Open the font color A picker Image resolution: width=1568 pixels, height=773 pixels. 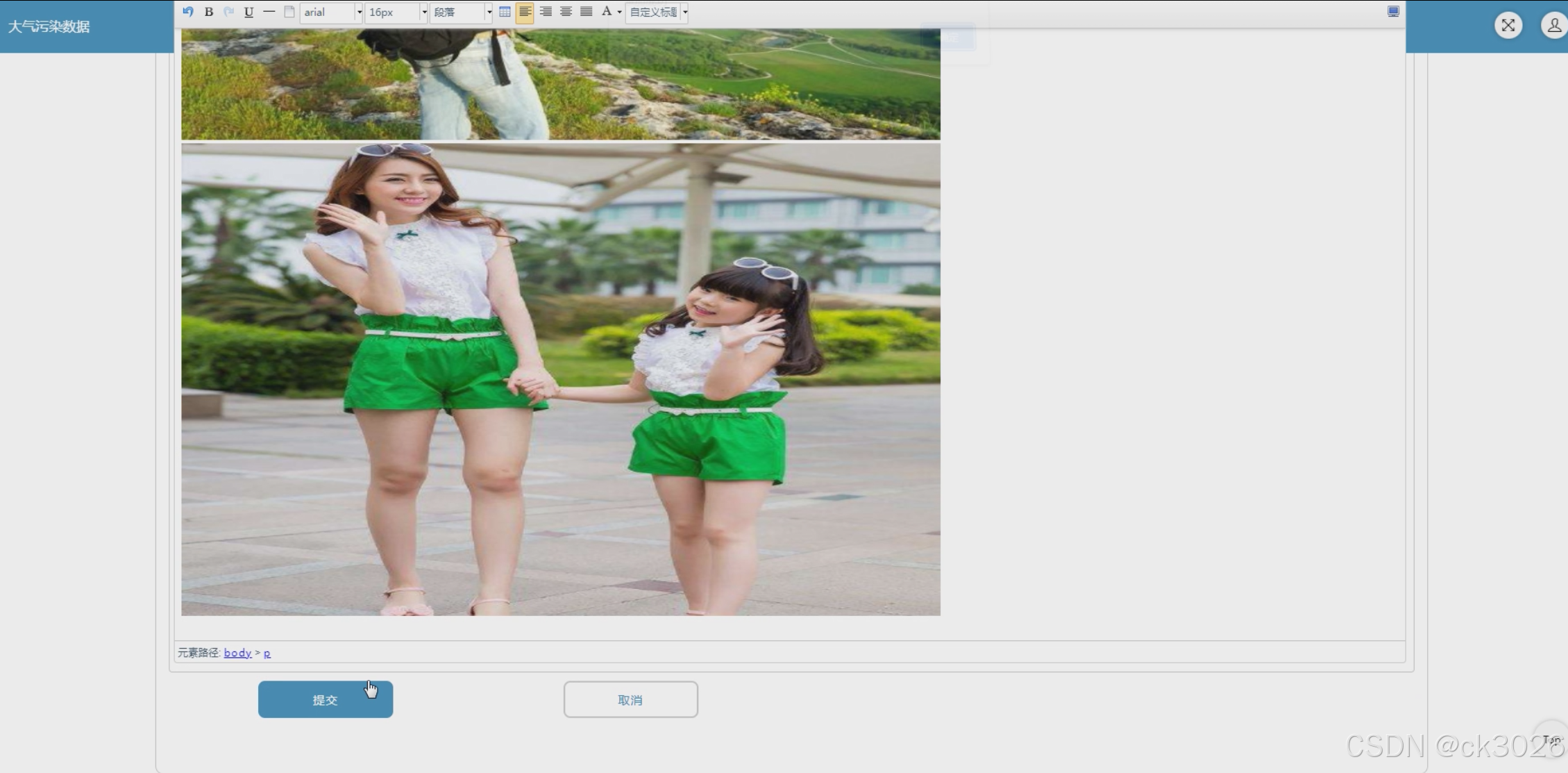pyautogui.click(x=607, y=12)
